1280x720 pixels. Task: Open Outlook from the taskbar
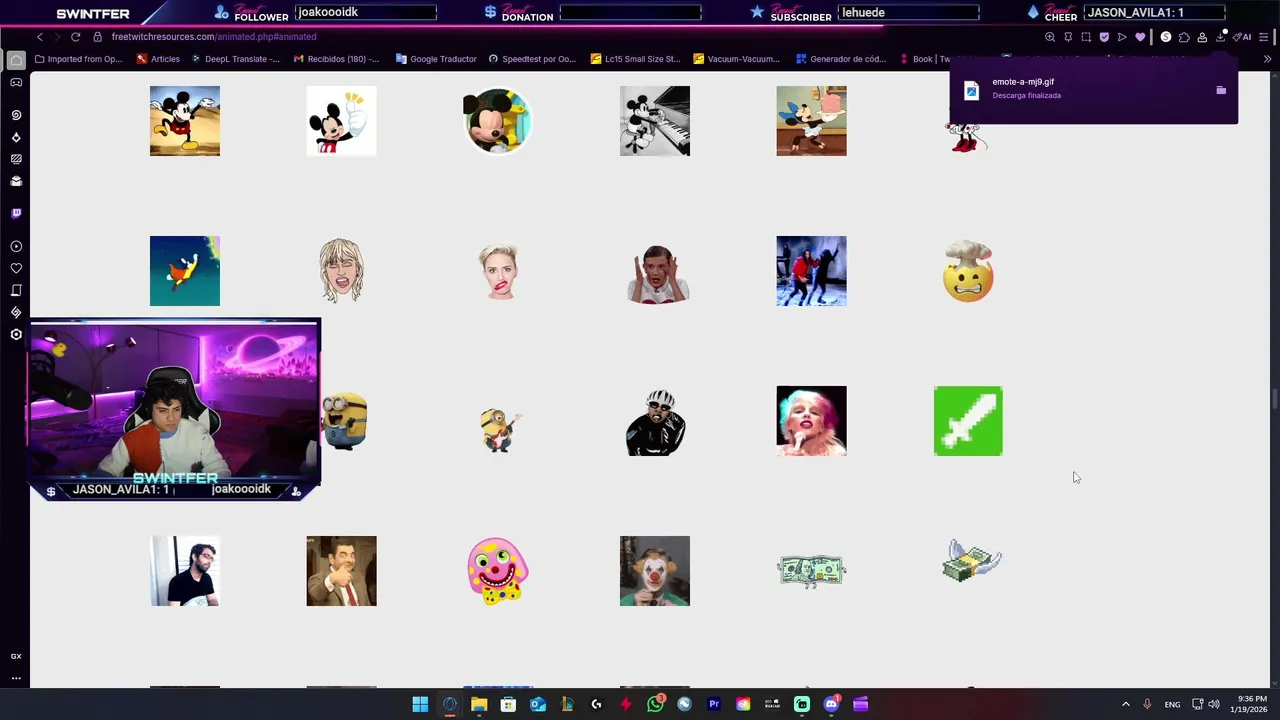coord(538,704)
